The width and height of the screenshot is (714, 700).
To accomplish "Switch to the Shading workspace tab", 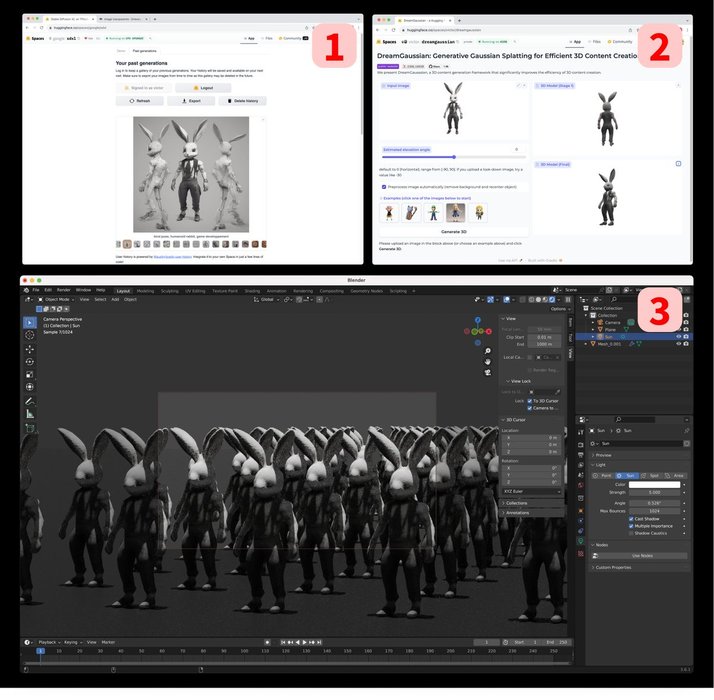I will (252, 291).
